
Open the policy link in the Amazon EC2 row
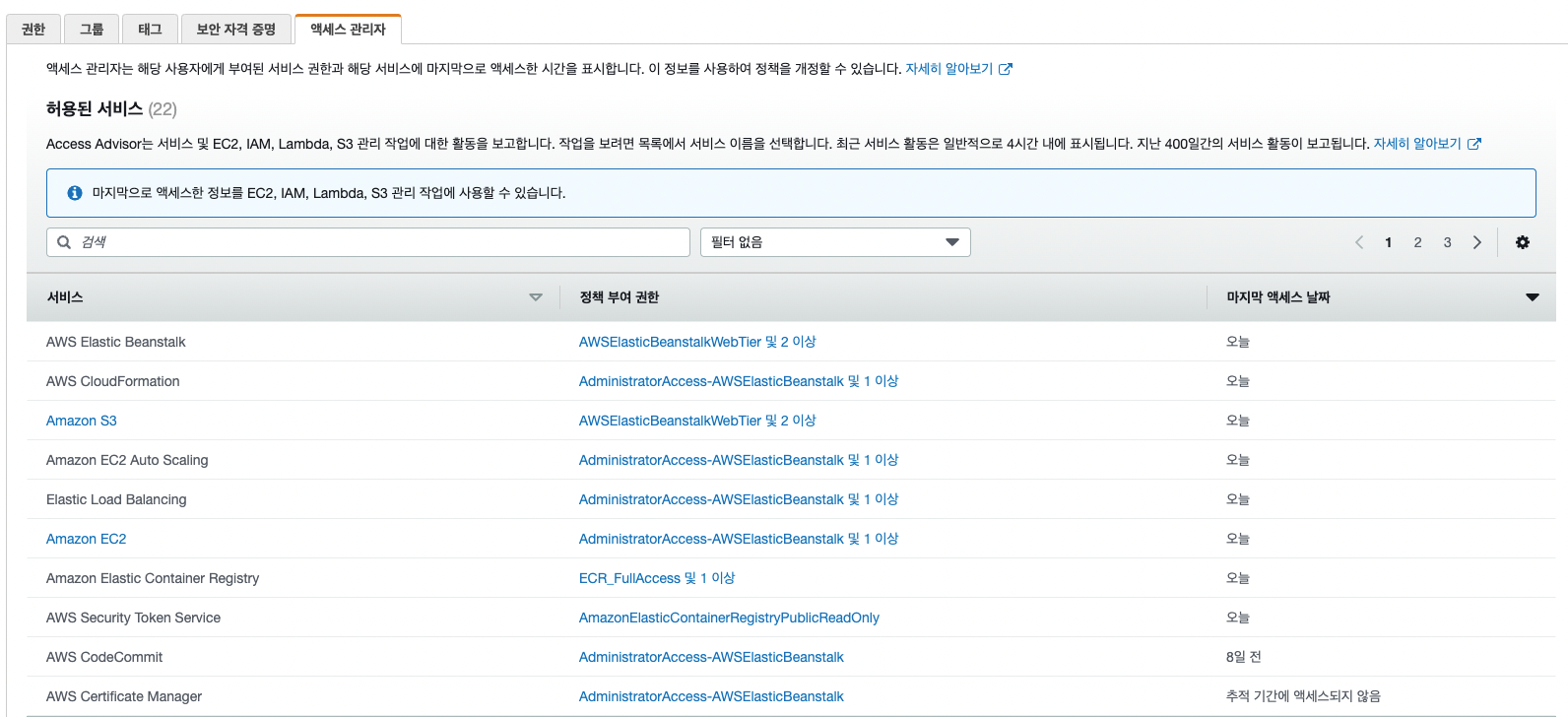pos(739,539)
